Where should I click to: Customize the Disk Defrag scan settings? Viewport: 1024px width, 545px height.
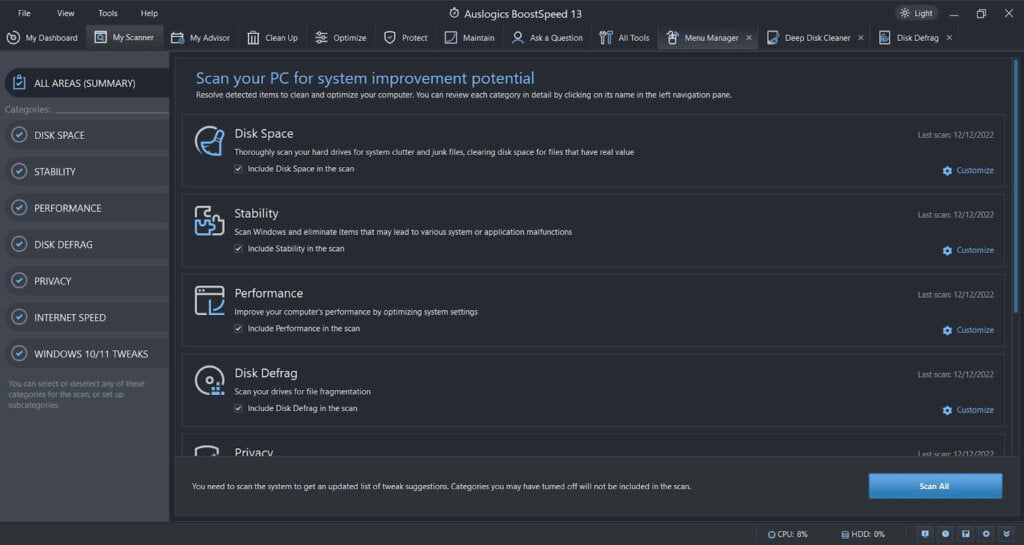point(968,410)
